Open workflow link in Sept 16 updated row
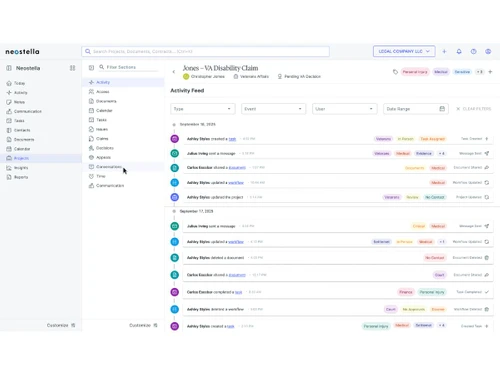Viewport: 500px width, 375px height. click(x=236, y=183)
